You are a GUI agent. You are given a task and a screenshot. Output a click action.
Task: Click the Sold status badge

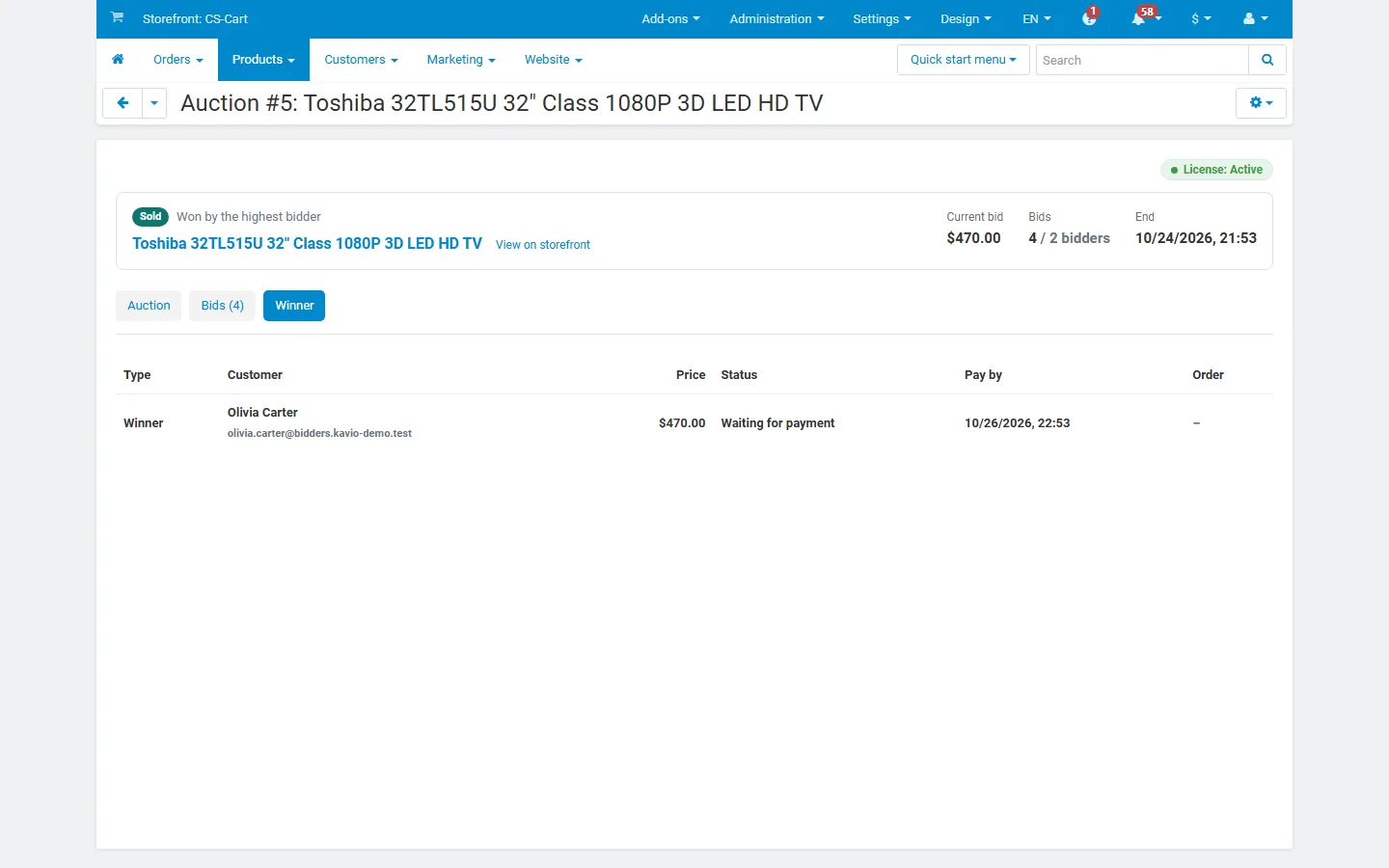150,217
